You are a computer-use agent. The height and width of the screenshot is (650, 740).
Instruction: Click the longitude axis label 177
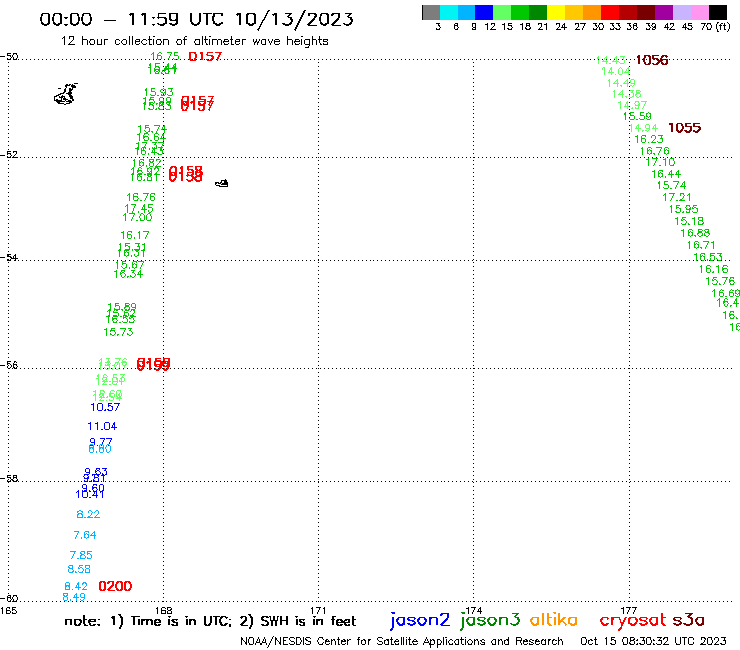[629, 610]
